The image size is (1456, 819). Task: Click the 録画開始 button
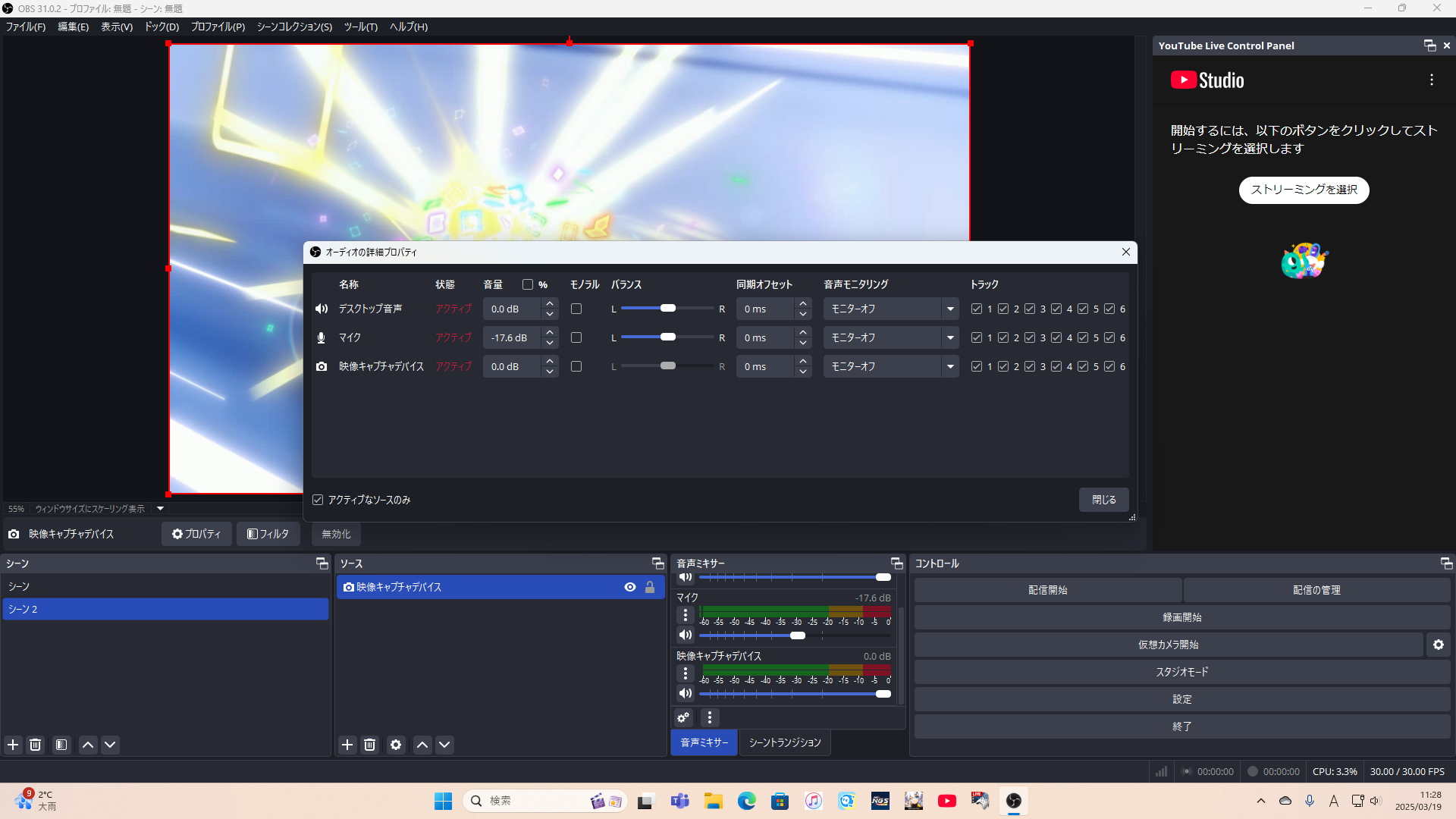(x=1181, y=617)
